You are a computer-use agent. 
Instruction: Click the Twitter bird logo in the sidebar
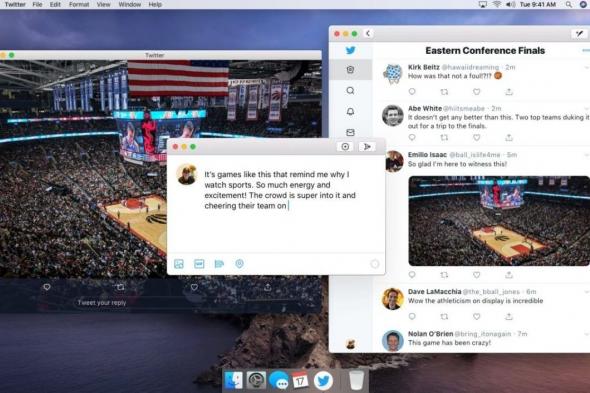pos(350,50)
